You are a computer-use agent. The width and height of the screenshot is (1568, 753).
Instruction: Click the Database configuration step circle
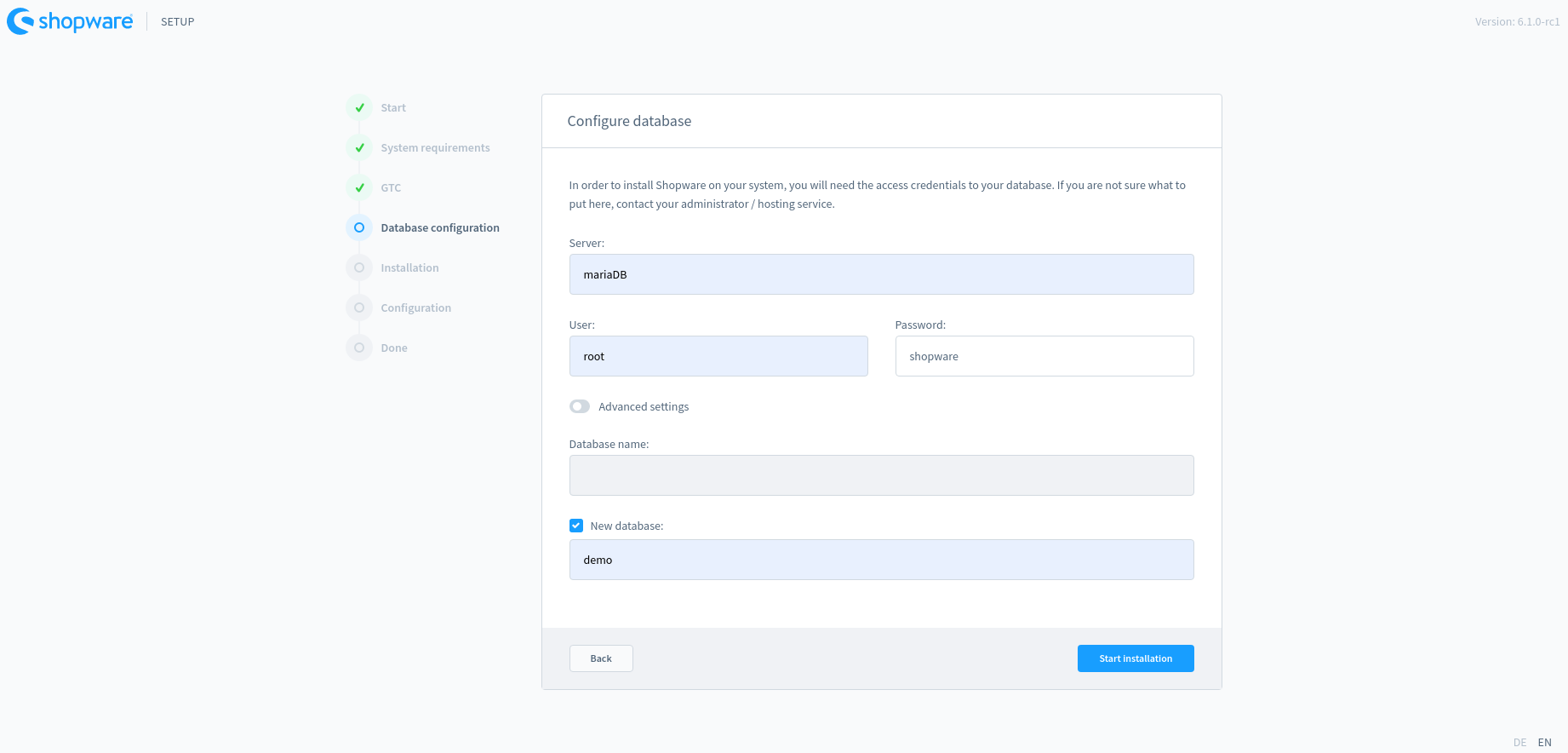click(359, 227)
